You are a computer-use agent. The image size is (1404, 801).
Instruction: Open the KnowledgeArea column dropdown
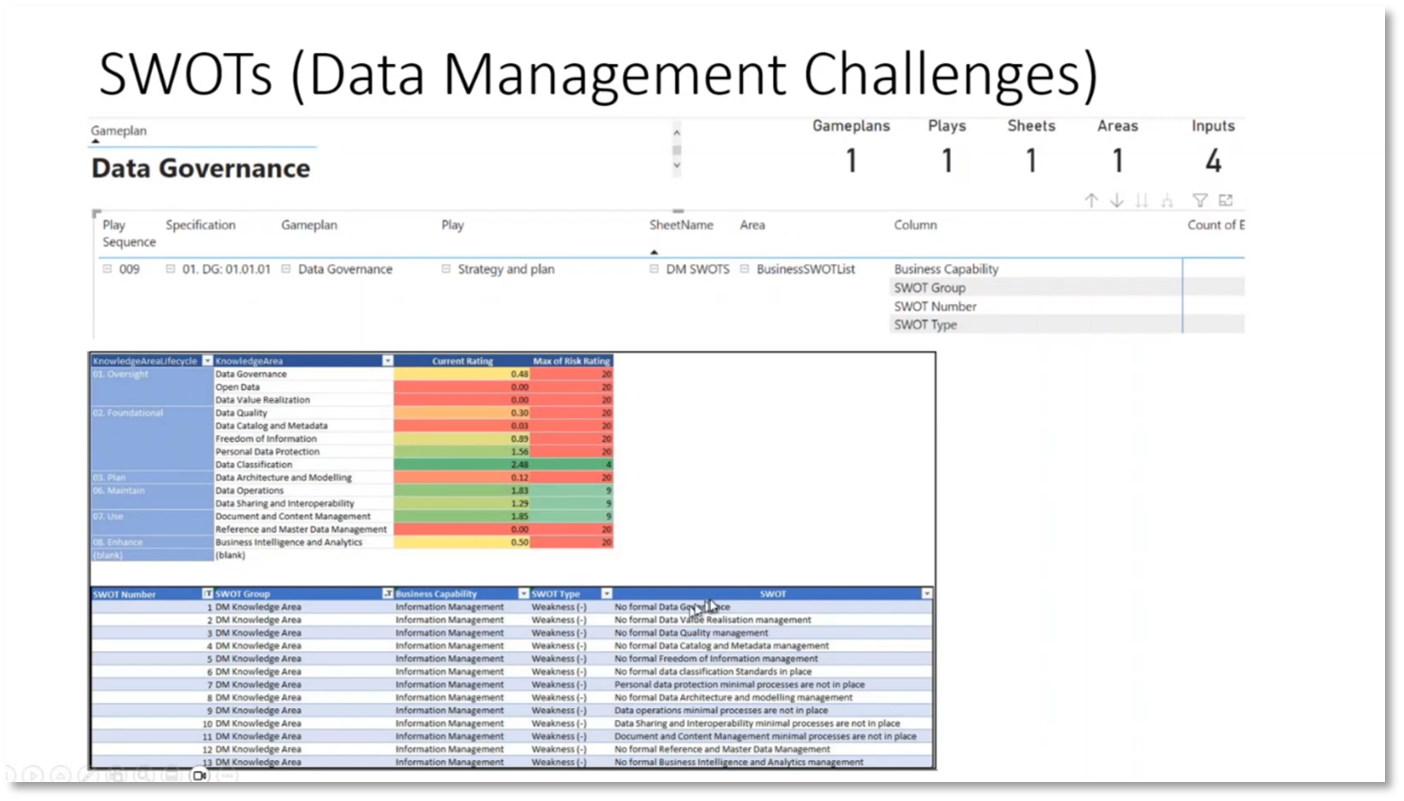pyautogui.click(x=388, y=360)
